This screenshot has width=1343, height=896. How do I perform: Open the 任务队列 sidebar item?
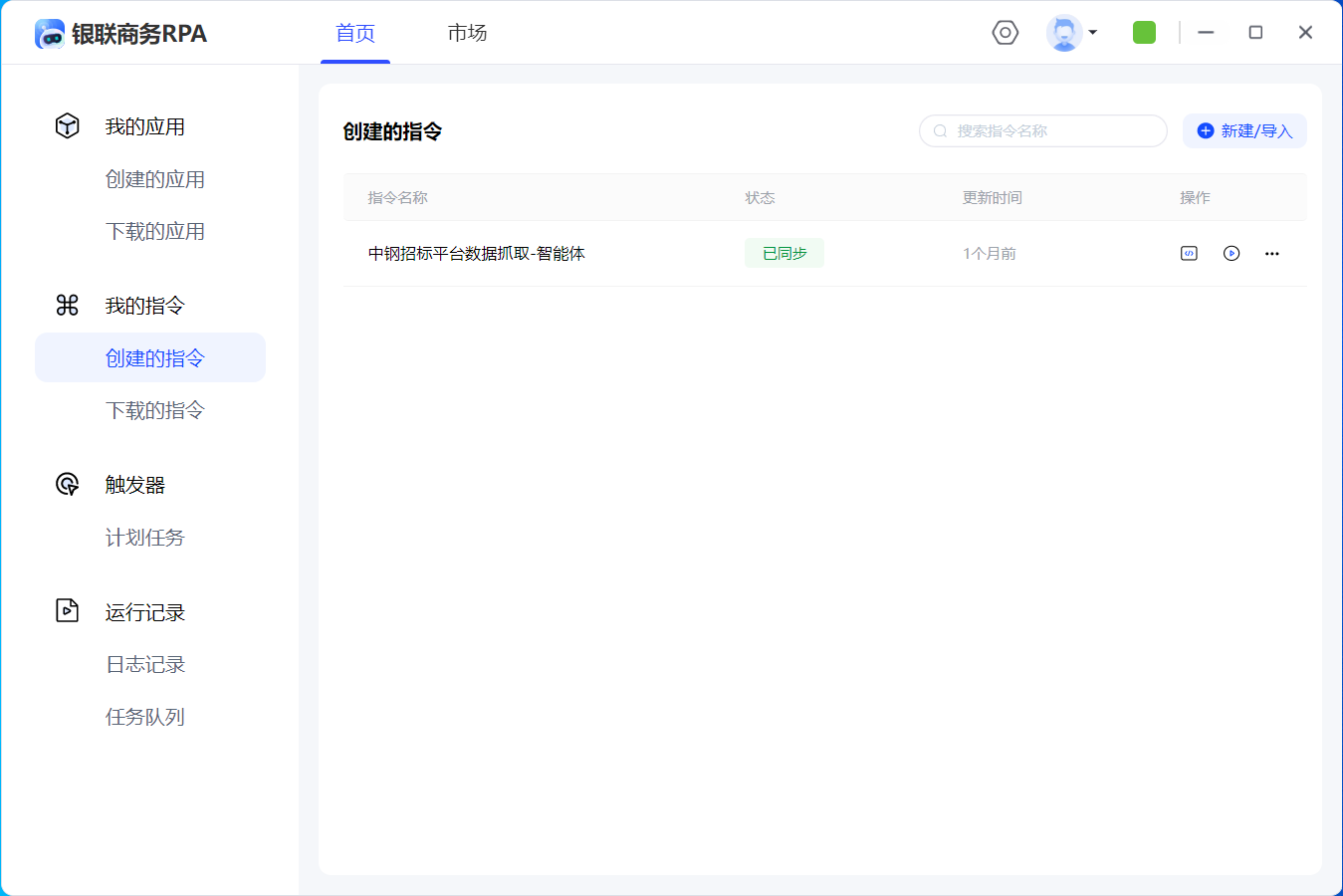coord(145,717)
